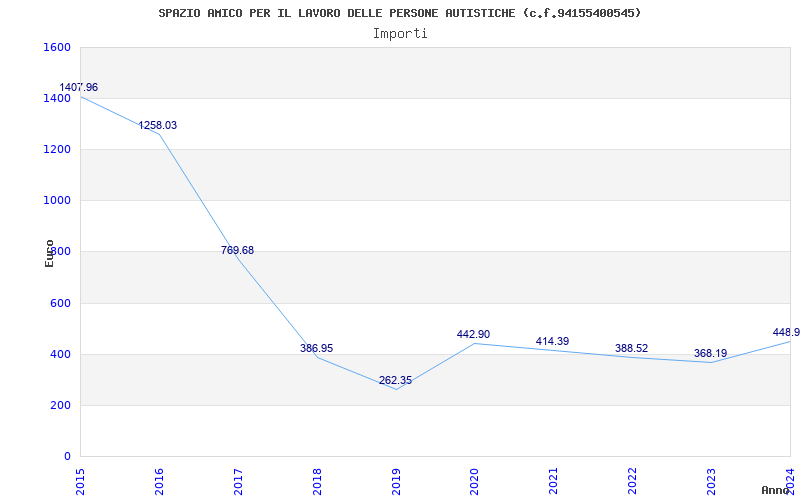
Task: Click the 200 y-axis tick label
Action: tap(61, 406)
